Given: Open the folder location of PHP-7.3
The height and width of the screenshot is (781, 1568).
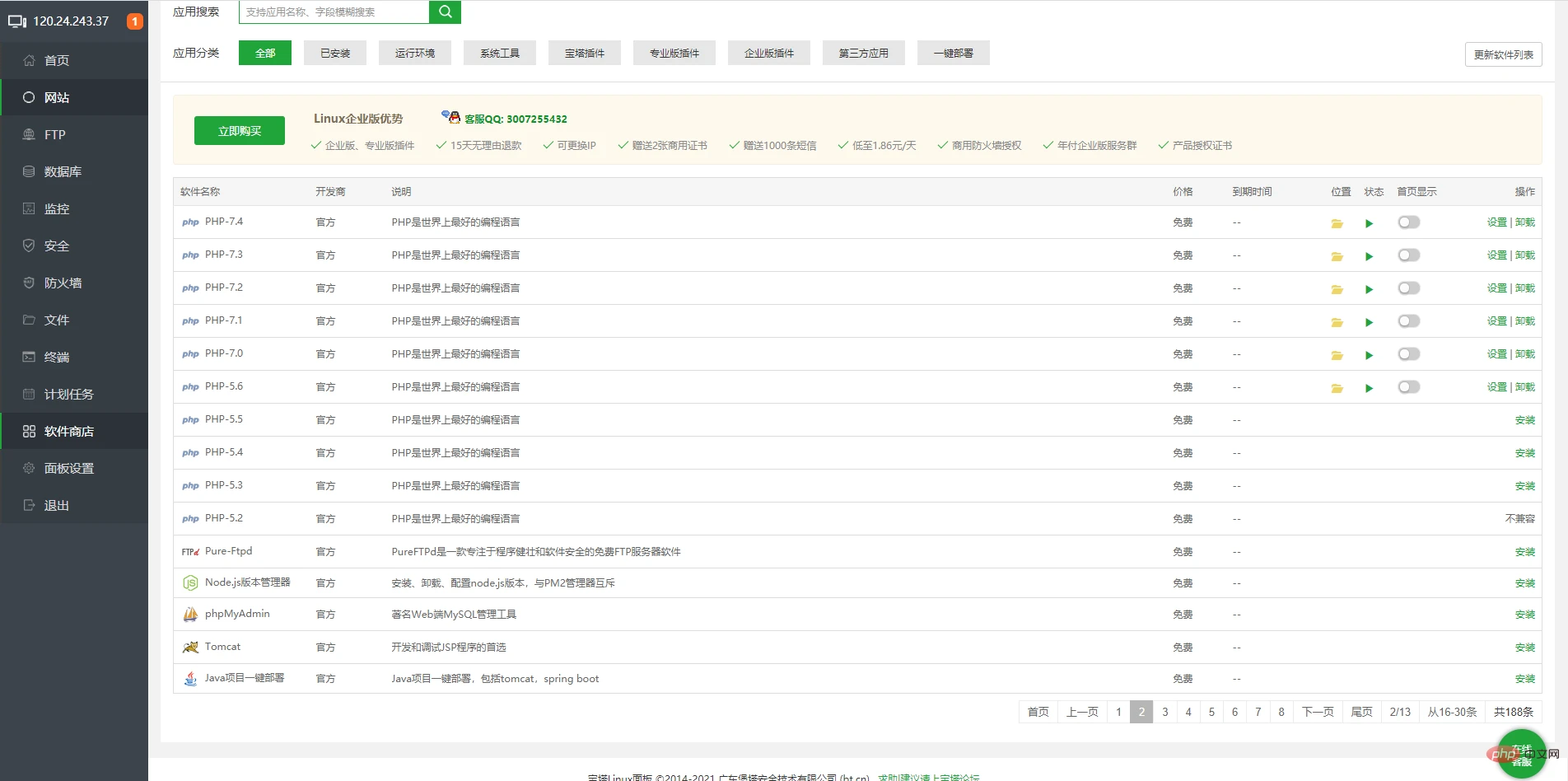Looking at the screenshot, I should pyautogui.click(x=1337, y=256).
